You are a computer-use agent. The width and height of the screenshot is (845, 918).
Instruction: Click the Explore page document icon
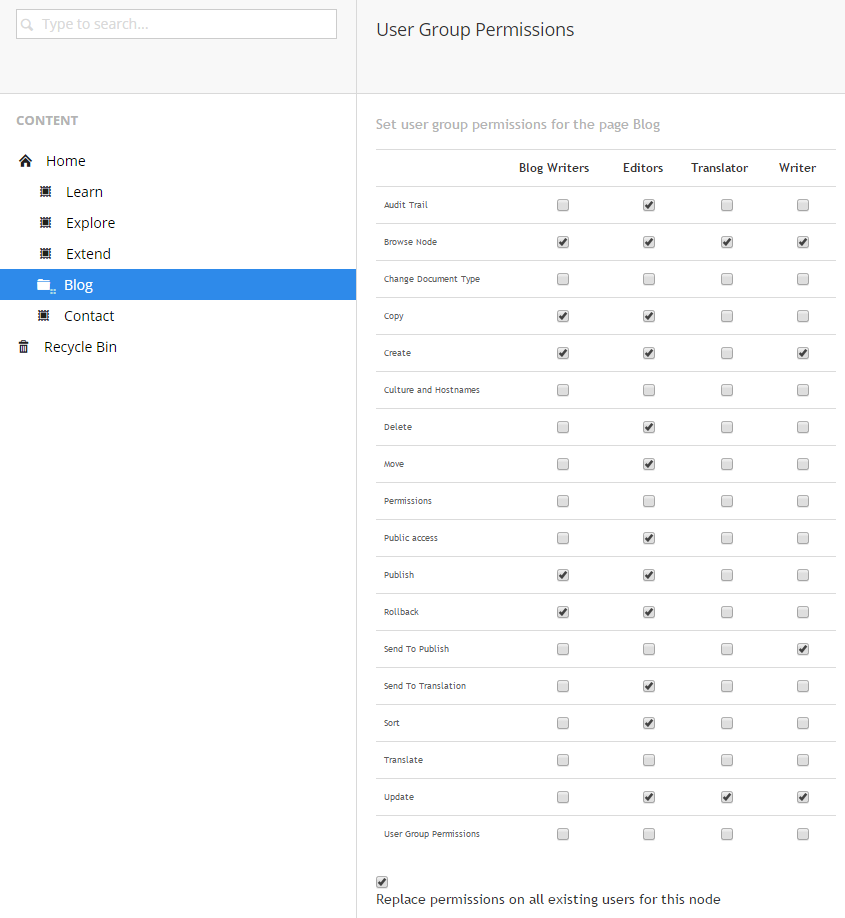tap(46, 222)
